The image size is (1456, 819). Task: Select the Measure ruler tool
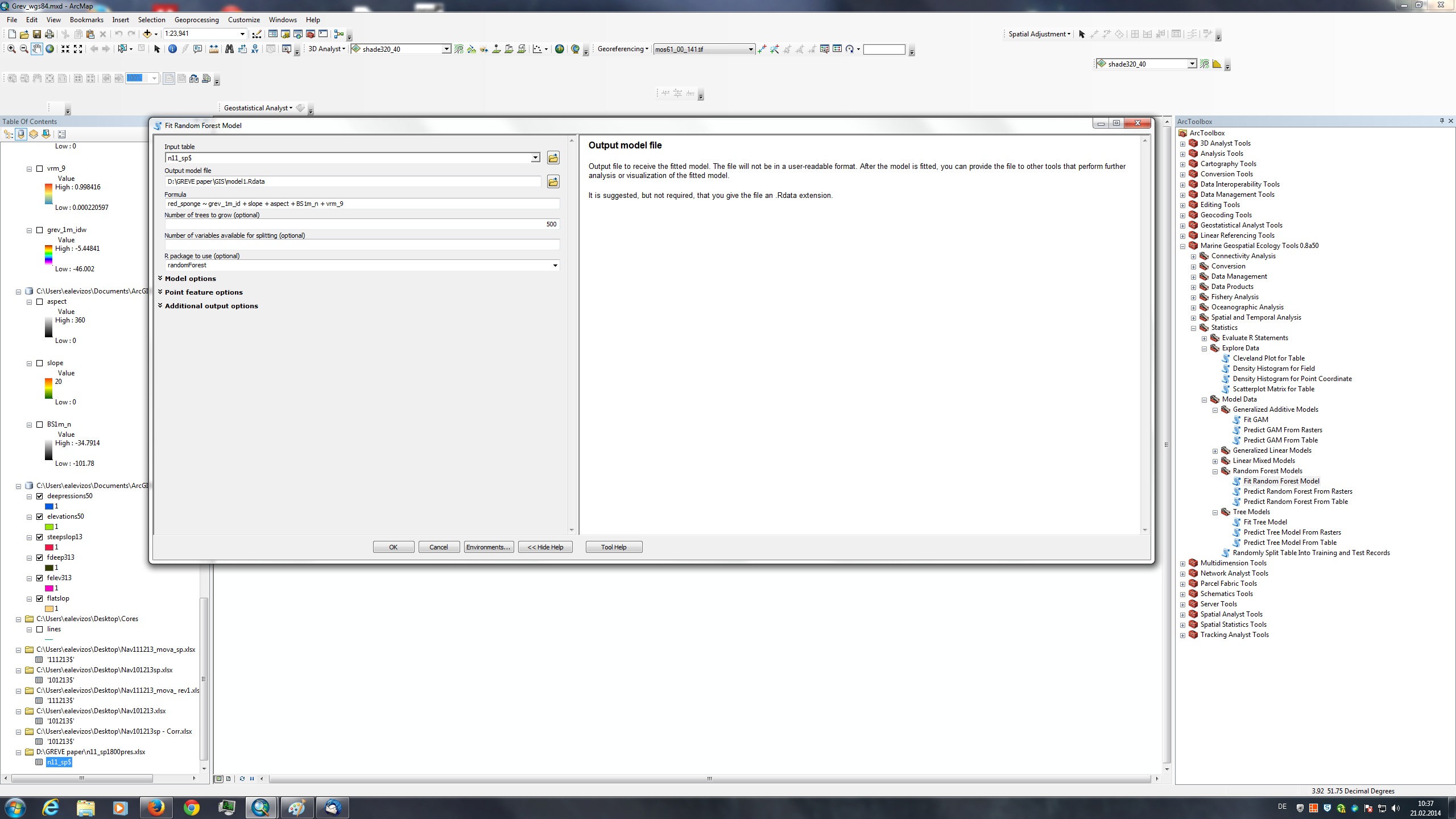pos(213,49)
